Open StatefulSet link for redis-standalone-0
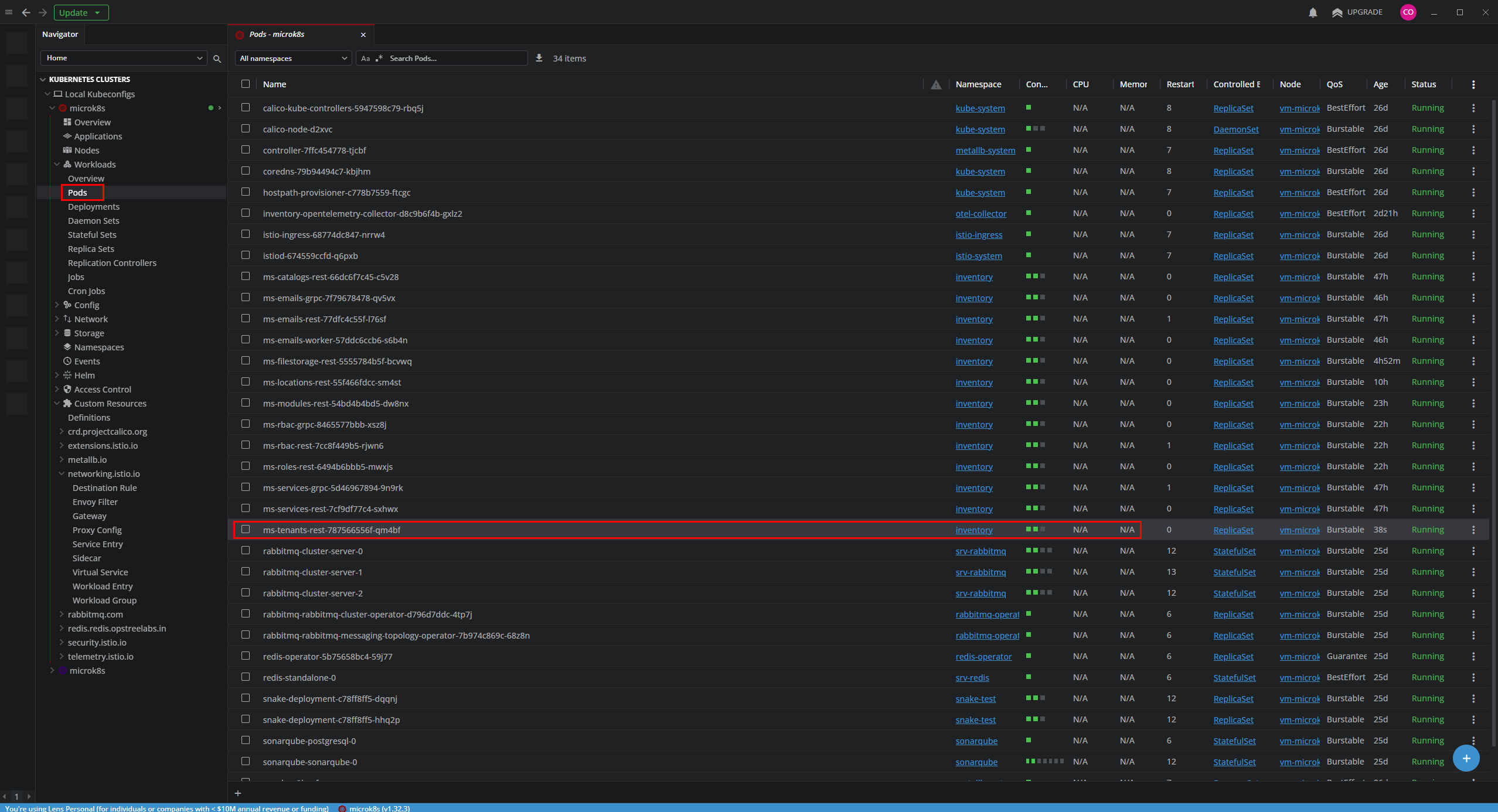1498x812 pixels. coord(1234,677)
